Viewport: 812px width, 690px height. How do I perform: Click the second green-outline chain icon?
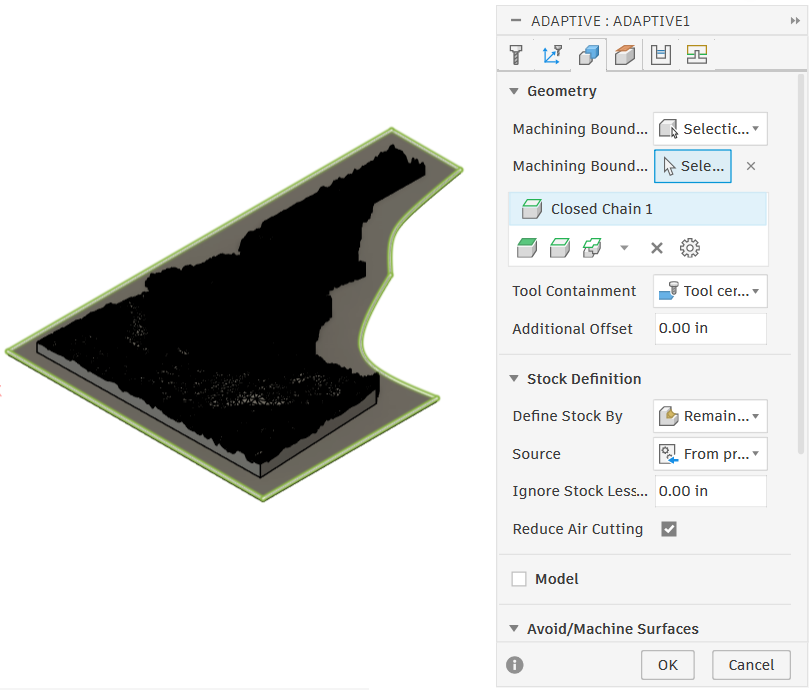pyautogui.click(x=560, y=248)
